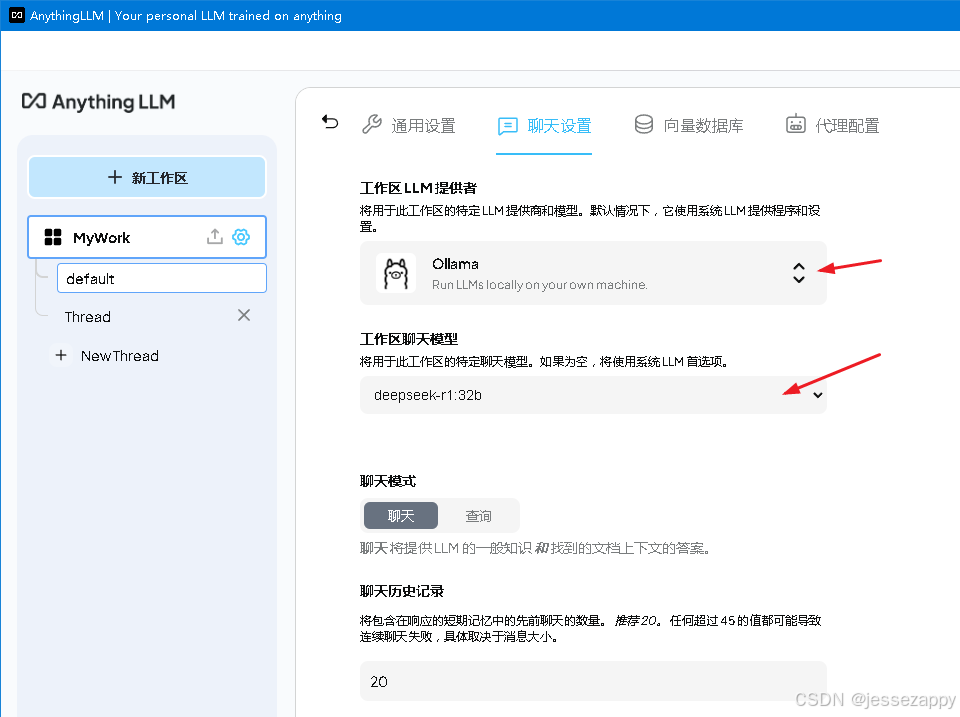Click the chat bubble icon for 聊天设置
Viewport: 960px width, 717px height.
click(508, 126)
